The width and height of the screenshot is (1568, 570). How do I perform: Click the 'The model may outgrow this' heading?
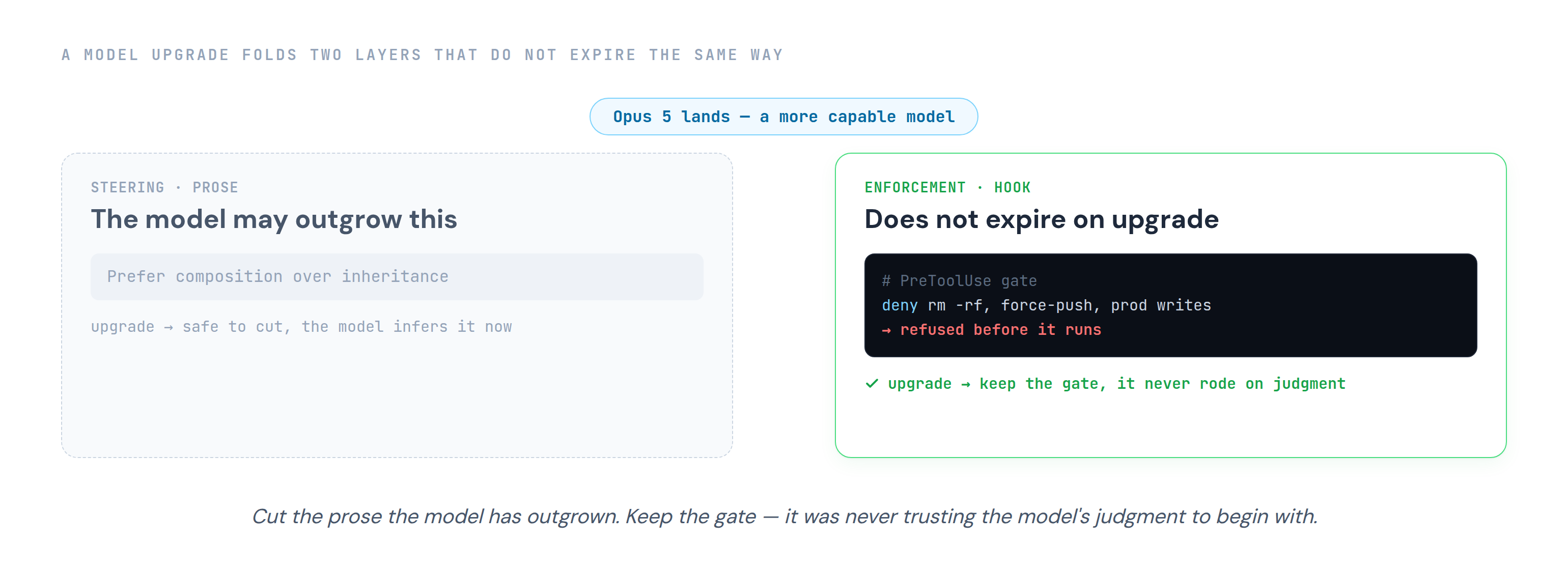click(274, 219)
